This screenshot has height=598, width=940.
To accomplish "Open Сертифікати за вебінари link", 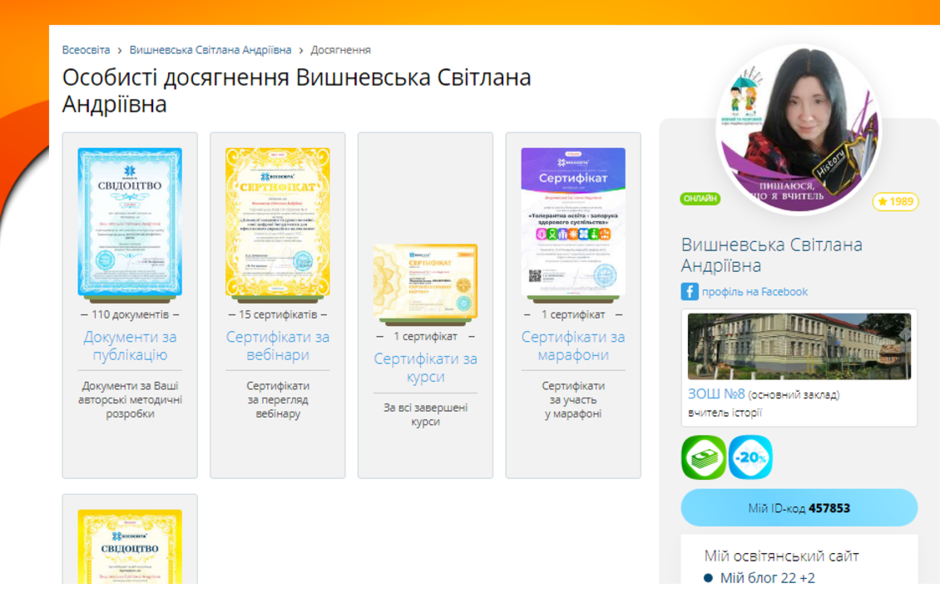I will click(x=278, y=346).
